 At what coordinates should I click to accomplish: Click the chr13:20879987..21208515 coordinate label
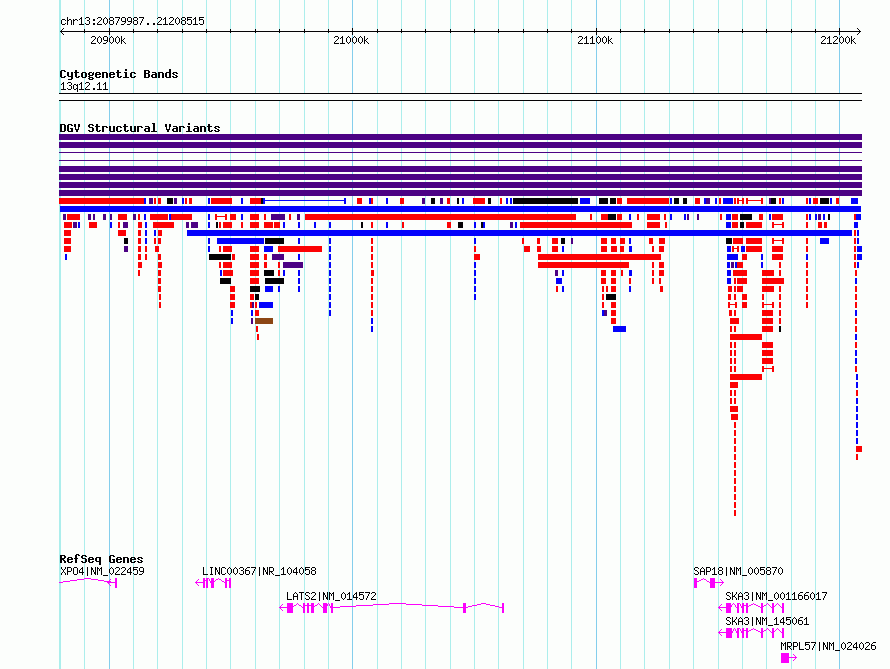tap(132, 22)
